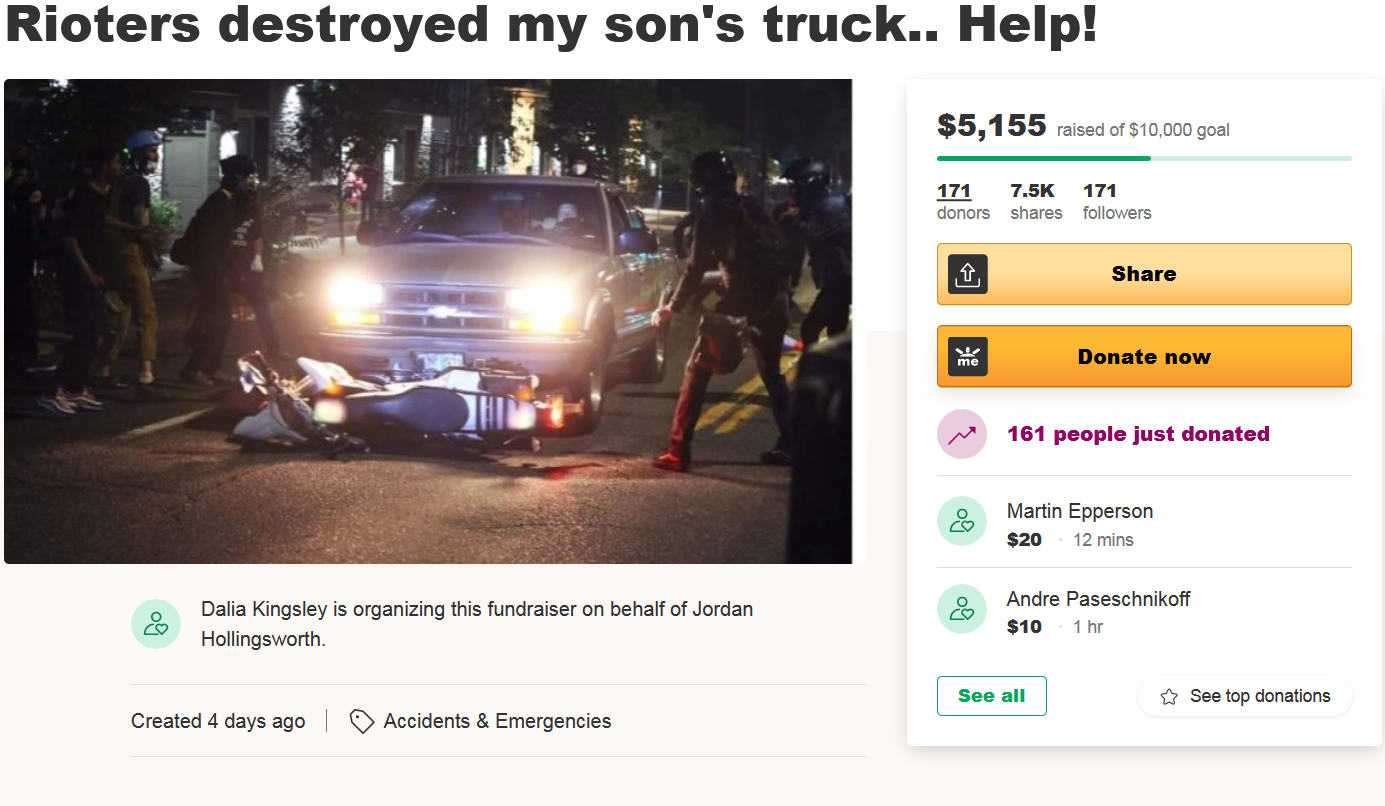Click the star icon in See top donations
This screenshot has height=806, width=1385.
1169,697
